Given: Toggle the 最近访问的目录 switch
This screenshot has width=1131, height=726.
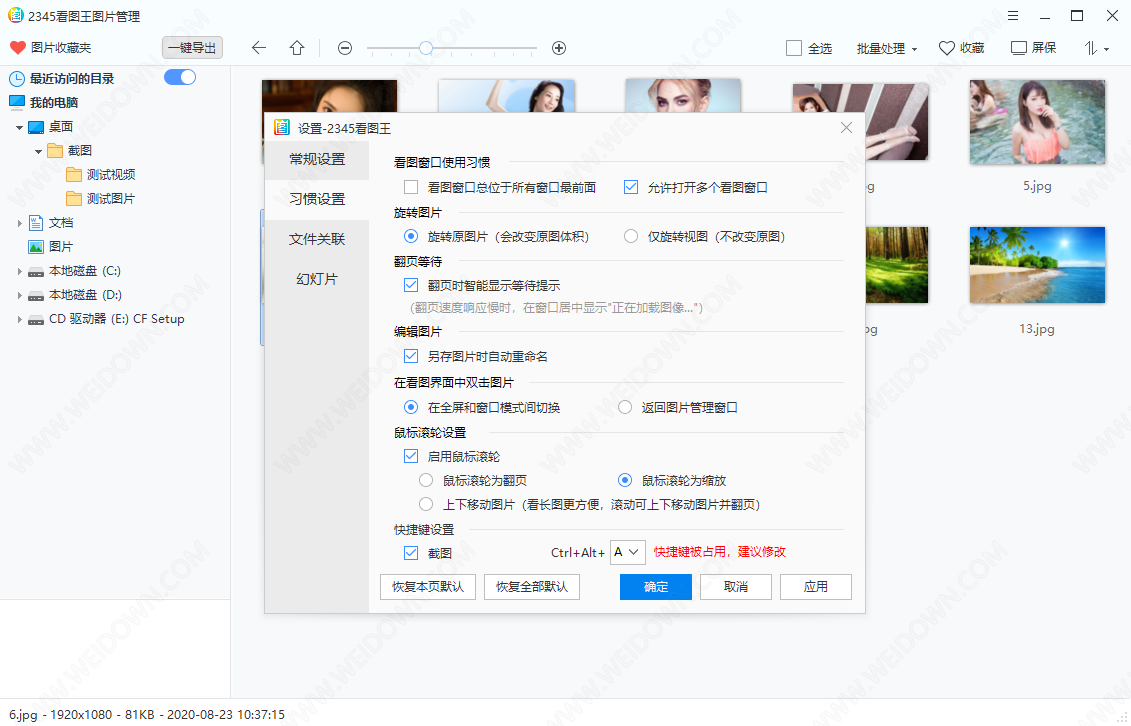Looking at the screenshot, I should click(x=180, y=77).
